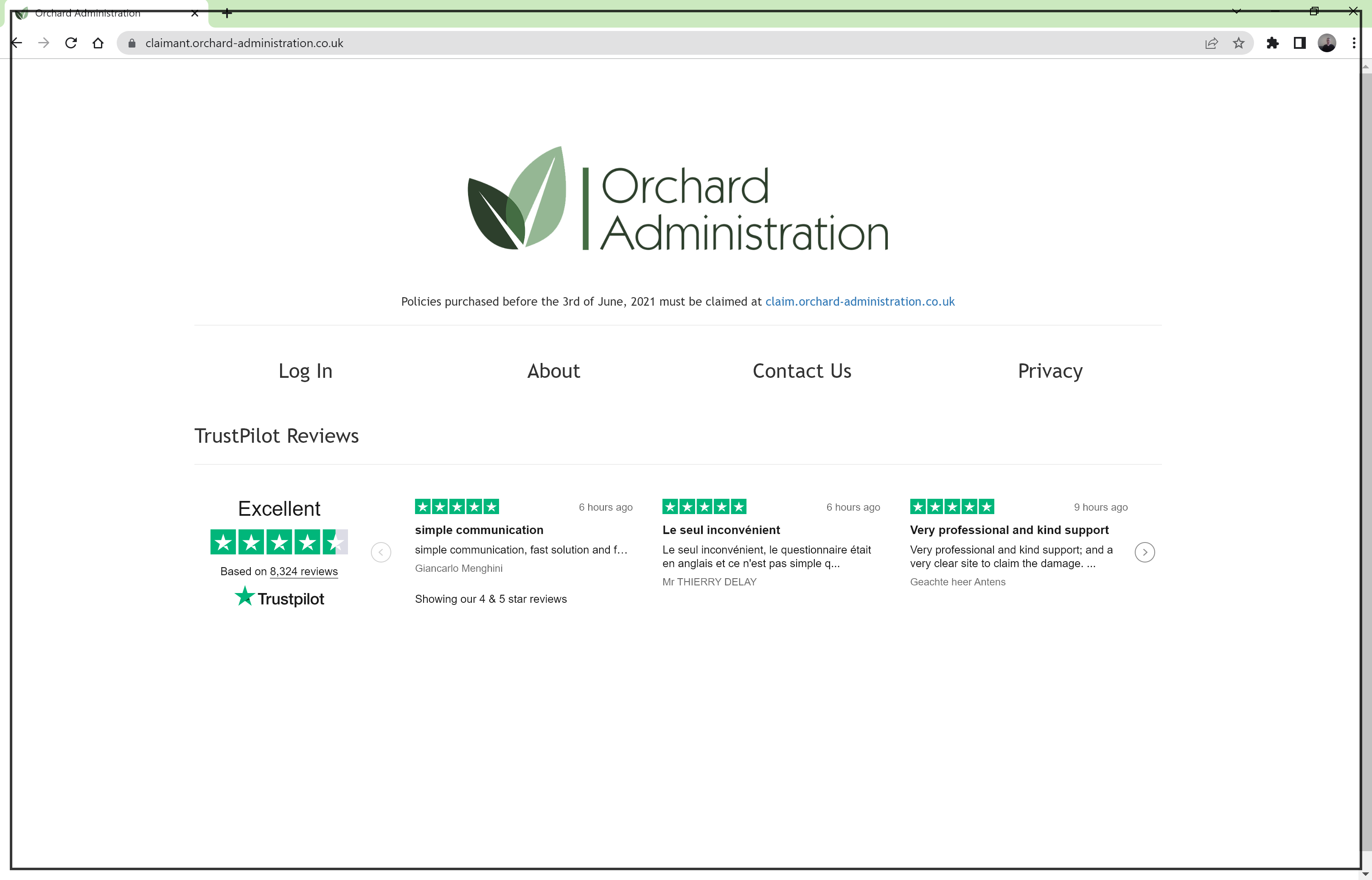Open the browser home page icon

(x=98, y=43)
